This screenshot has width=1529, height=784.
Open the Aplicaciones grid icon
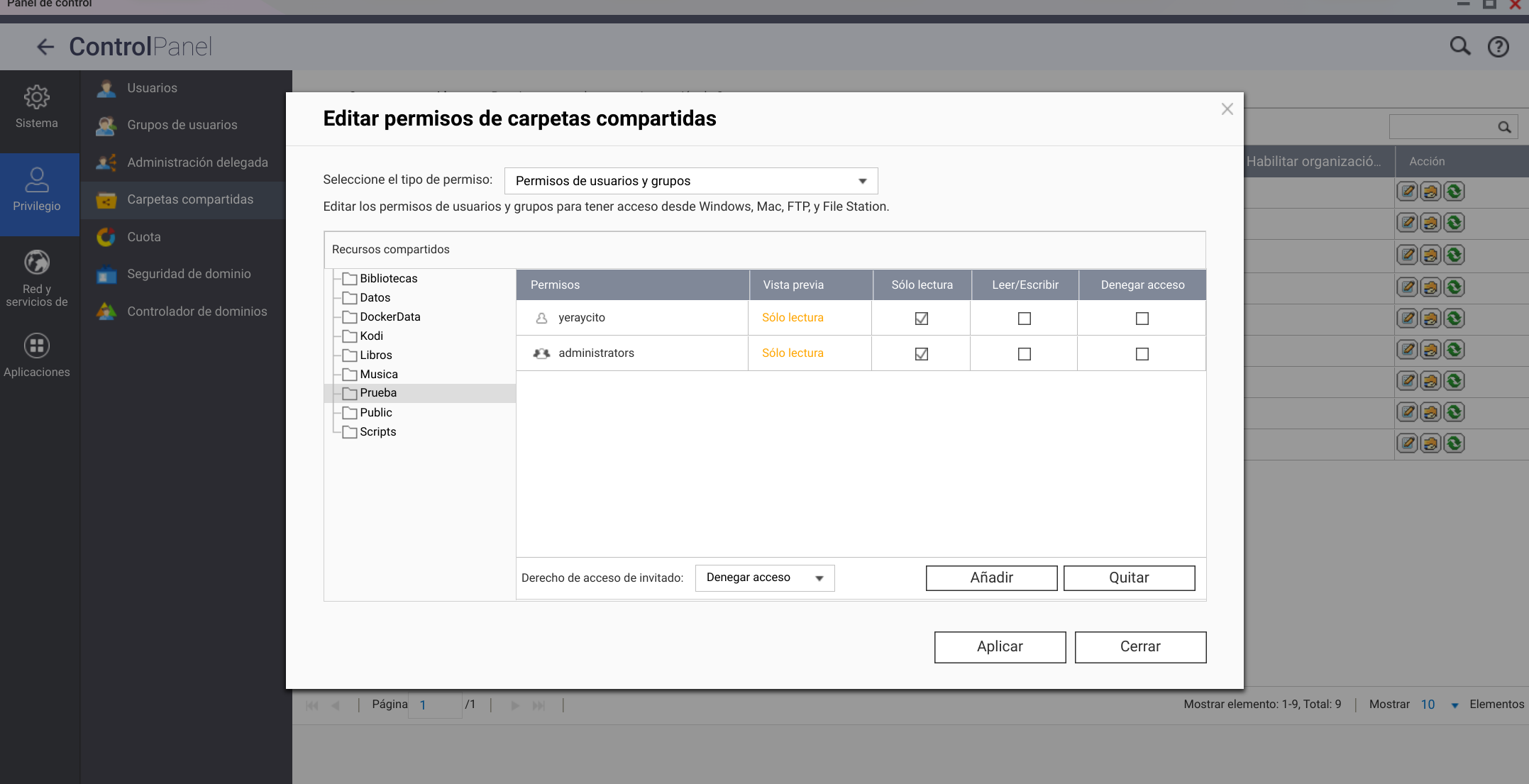37,346
